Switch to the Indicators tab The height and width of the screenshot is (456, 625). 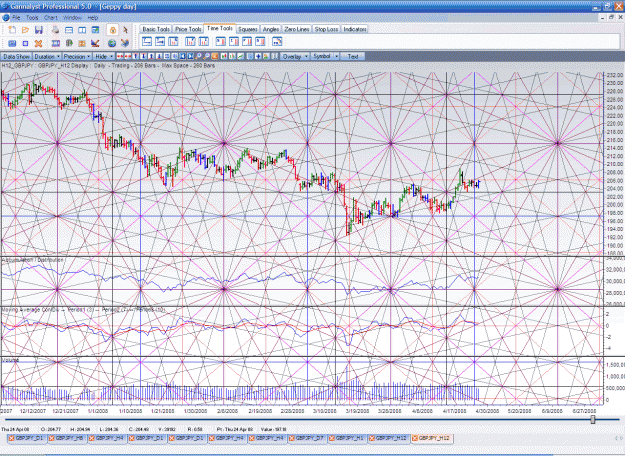[x=355, y=29]
